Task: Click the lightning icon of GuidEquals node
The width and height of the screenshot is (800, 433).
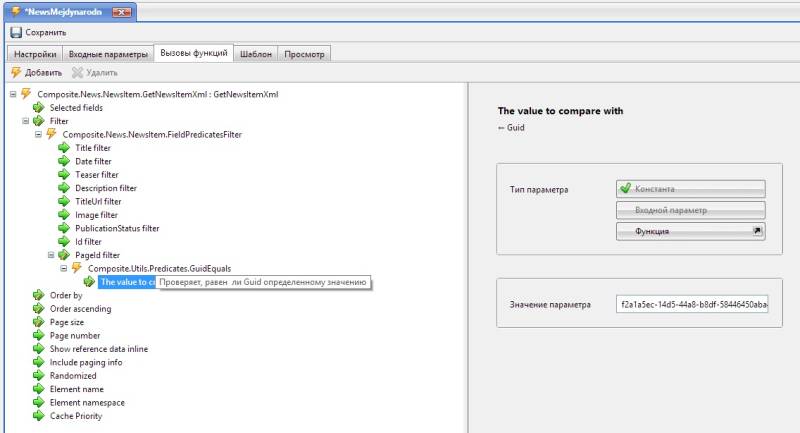Action: [x=77, y=268]
